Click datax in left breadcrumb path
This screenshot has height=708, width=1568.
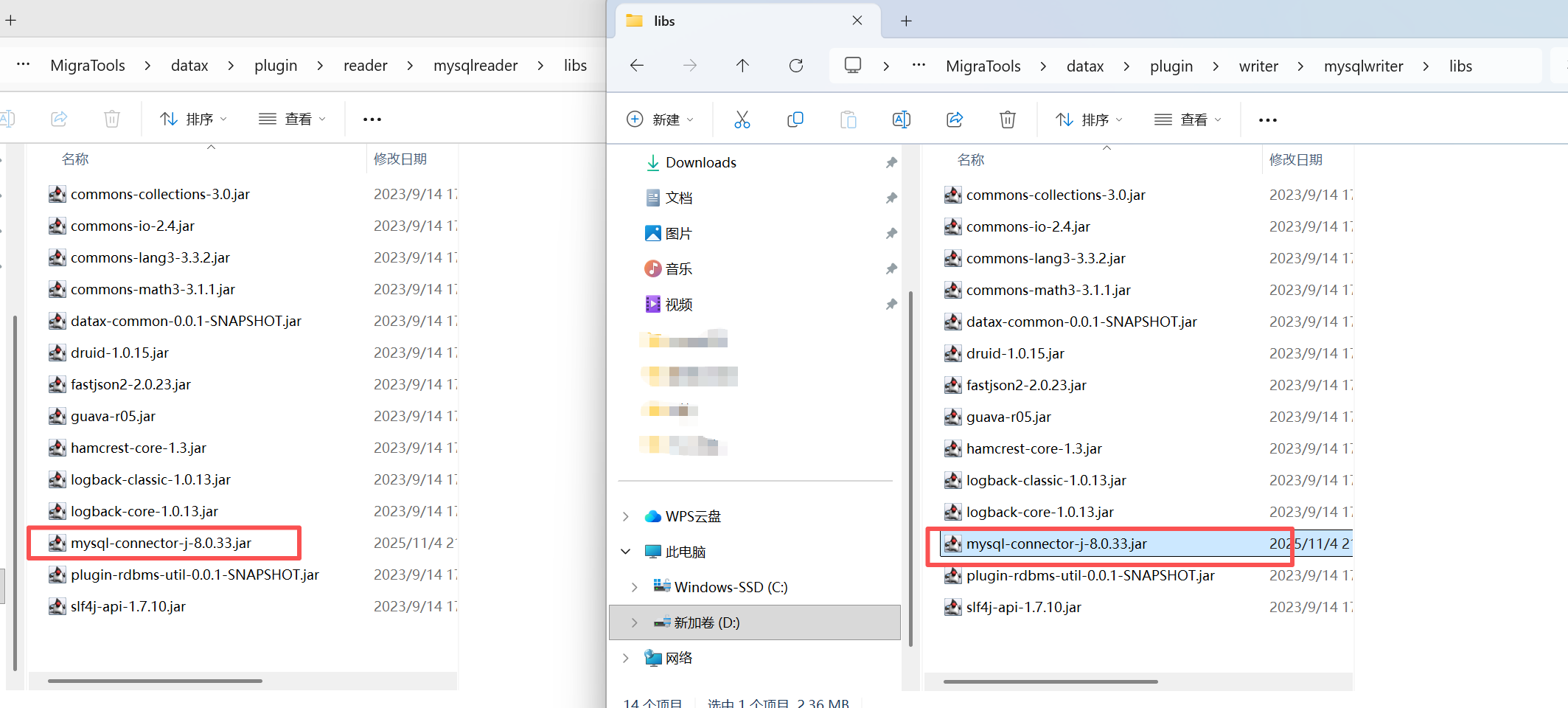[x=189, y=66]
